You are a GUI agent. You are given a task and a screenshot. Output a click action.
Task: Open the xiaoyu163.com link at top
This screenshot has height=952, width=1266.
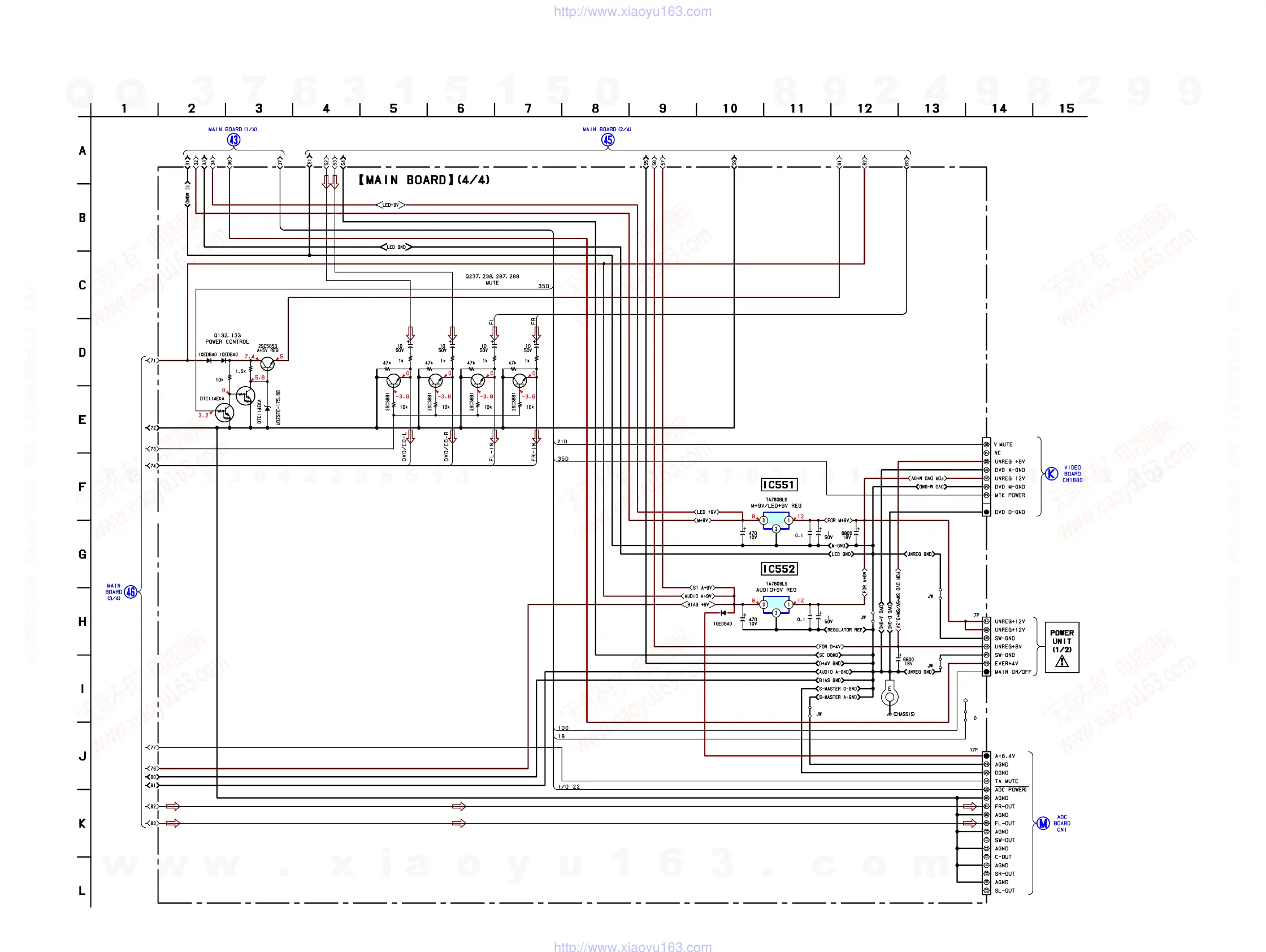(x=632, y=11)
